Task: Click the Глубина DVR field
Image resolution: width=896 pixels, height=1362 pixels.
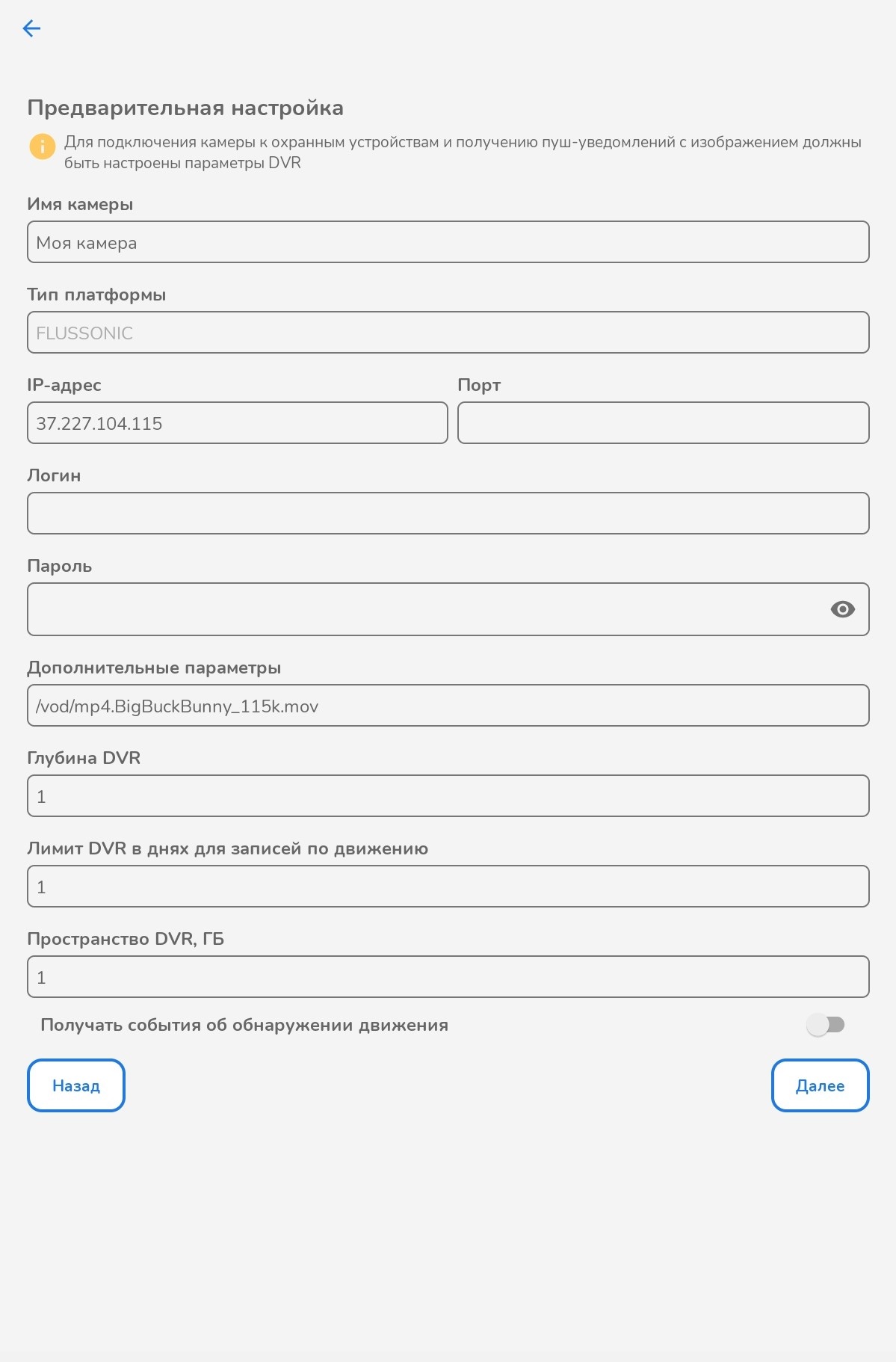Action: click(448, 796)
